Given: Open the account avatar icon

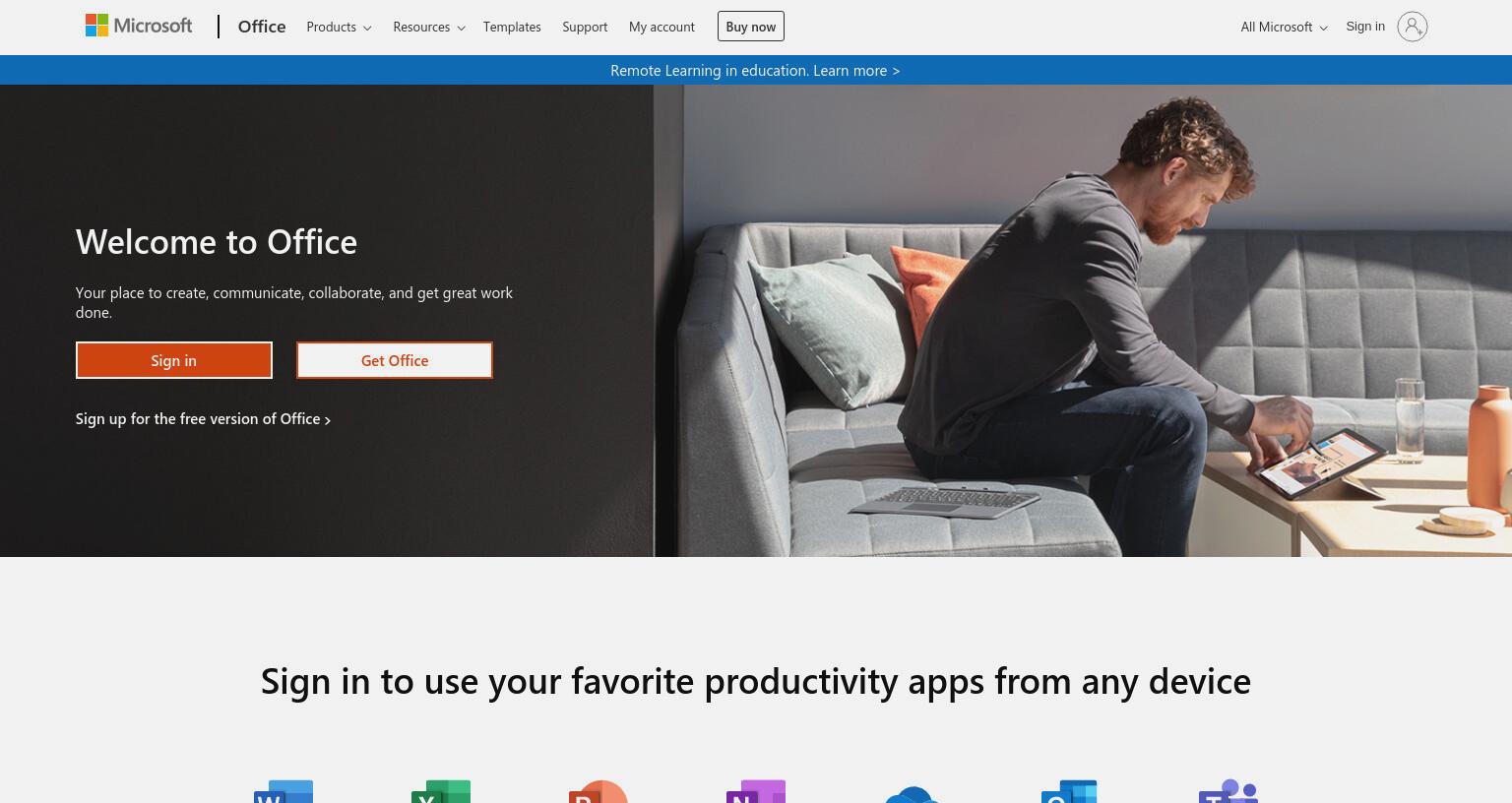Looking at the screenshot, I should (x=1412, y=27).
